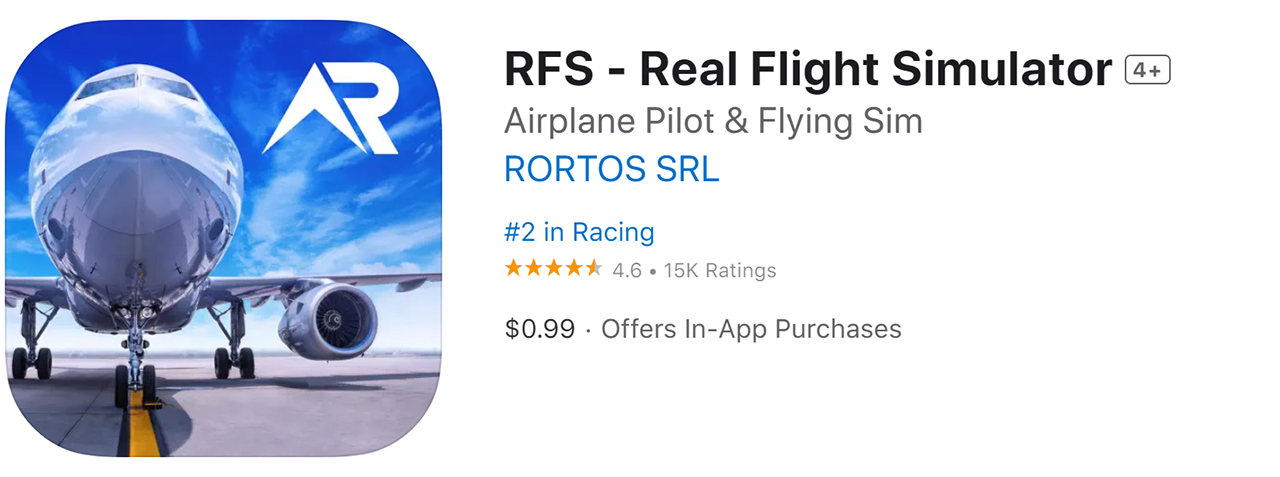The image size is (1280, 477).
Task: Click the half-filled fifth rating star
Action: pos(594,268)
